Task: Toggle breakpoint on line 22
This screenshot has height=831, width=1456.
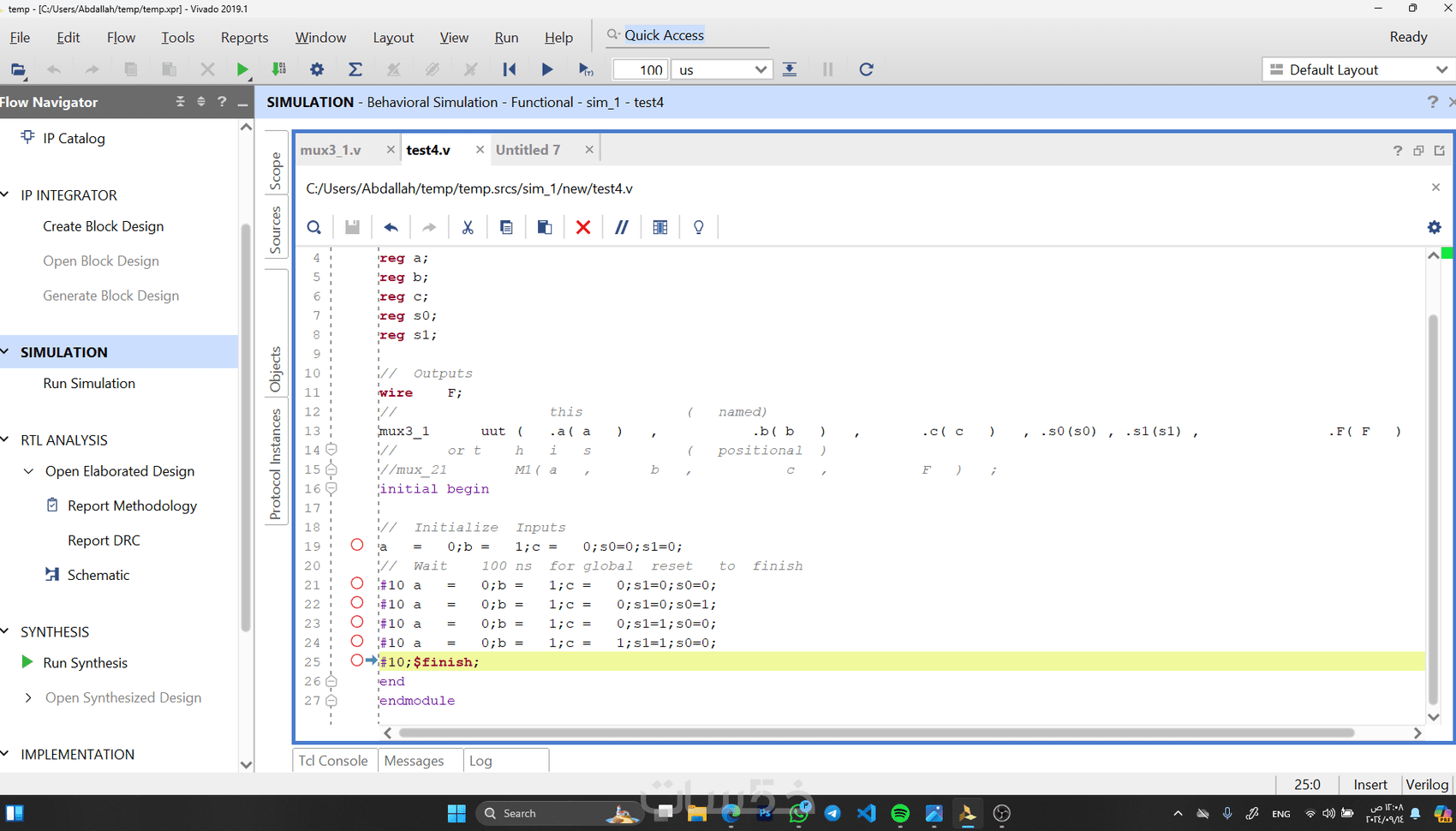Action: point(357,603)
